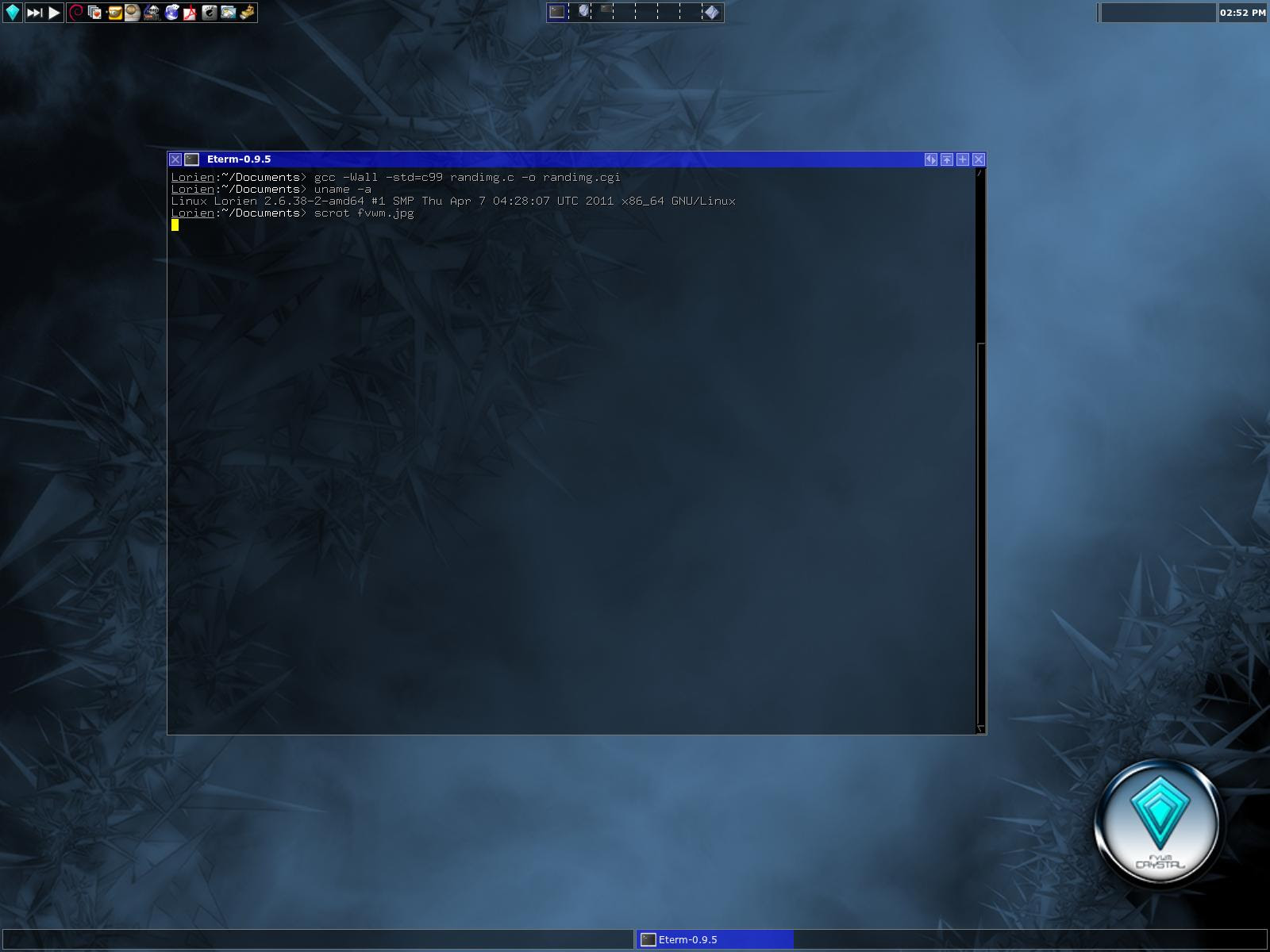Open the Debian swirl menu
Viewport: 1270px width, 952px height.
[76, 13]
